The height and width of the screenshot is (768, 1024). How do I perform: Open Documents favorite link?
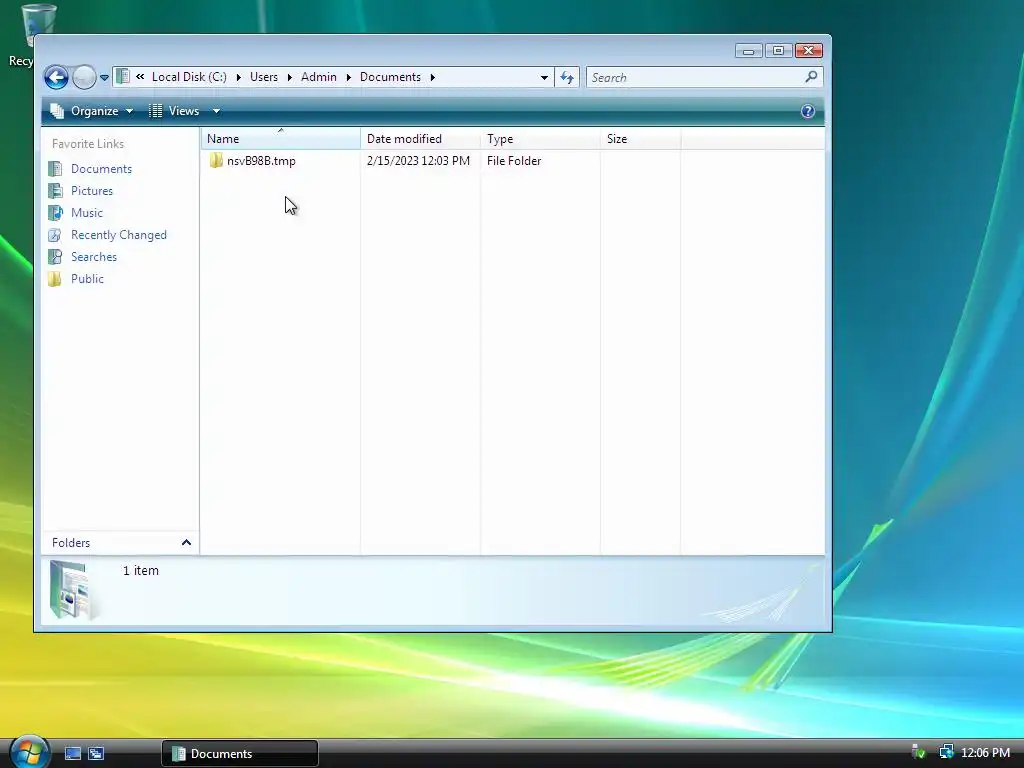101,168
